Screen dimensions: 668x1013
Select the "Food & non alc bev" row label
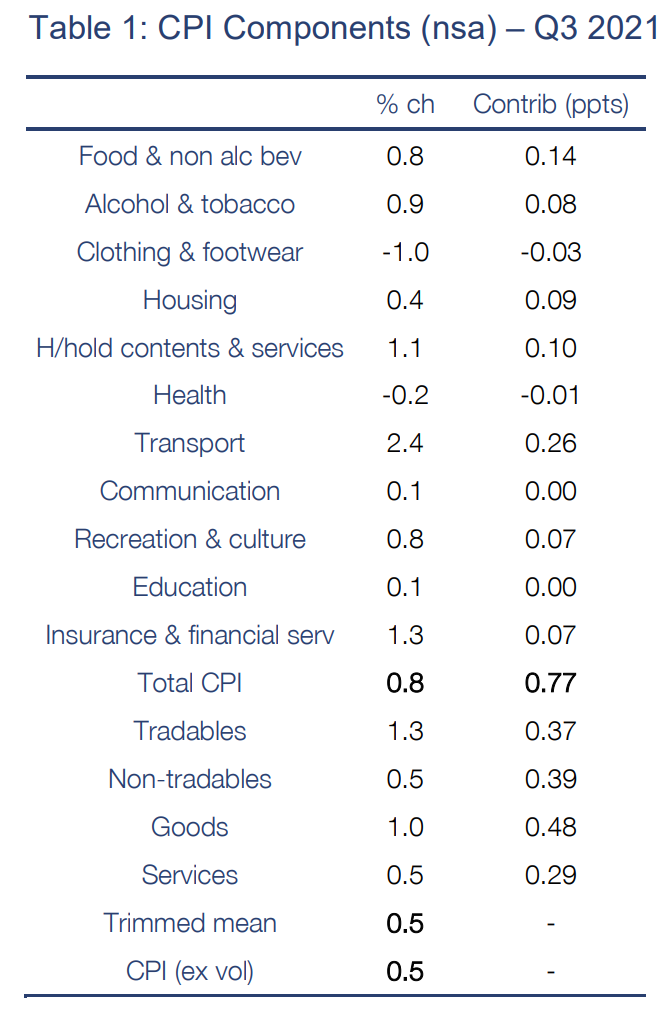click(190, 156)
